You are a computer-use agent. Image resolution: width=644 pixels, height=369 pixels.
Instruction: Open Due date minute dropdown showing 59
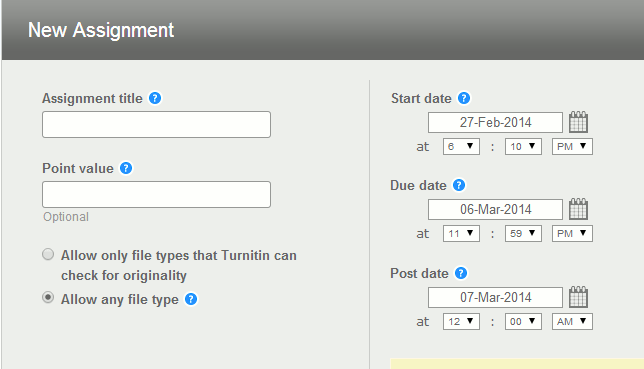coord(523,233)
